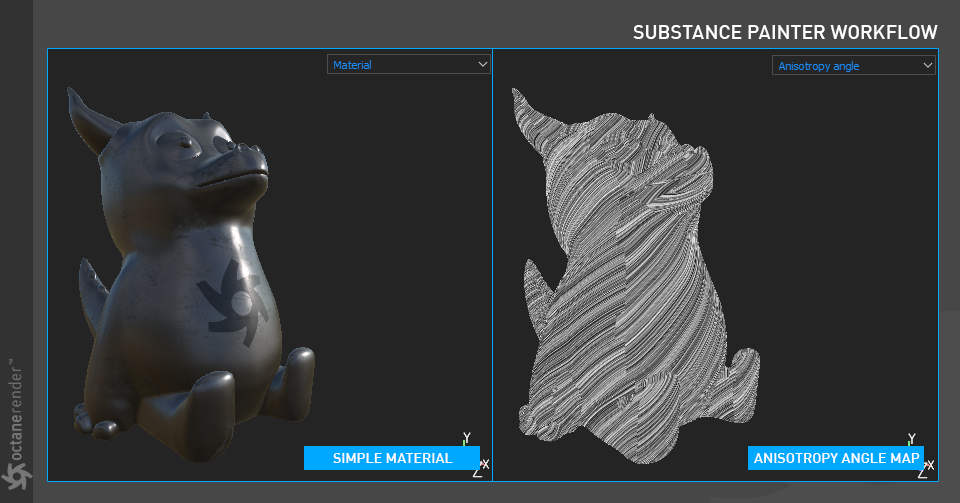Click the SIMPLE MATERIAL label

point(392,458)
